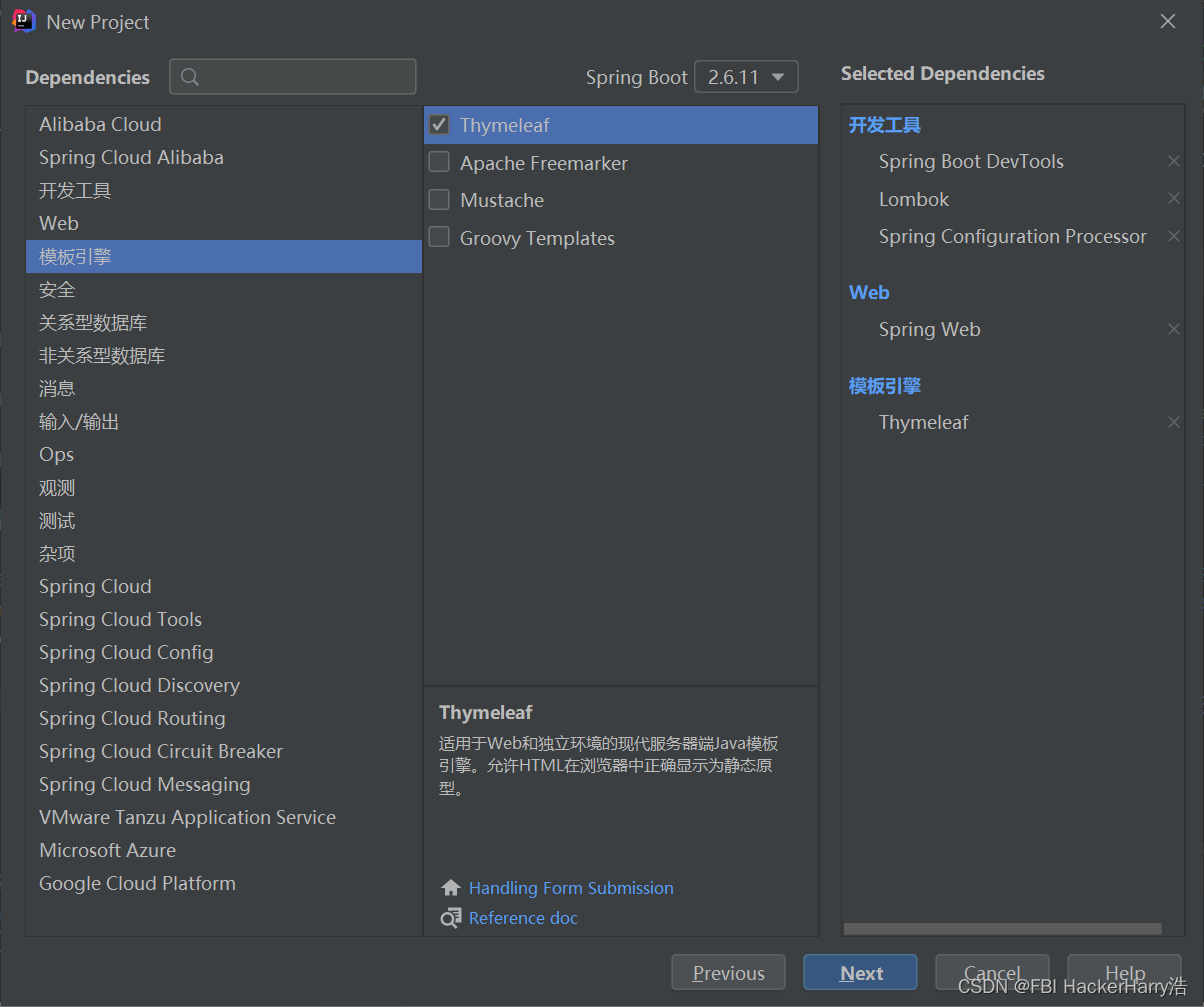Click the search magnifier icon

[191, 77]
